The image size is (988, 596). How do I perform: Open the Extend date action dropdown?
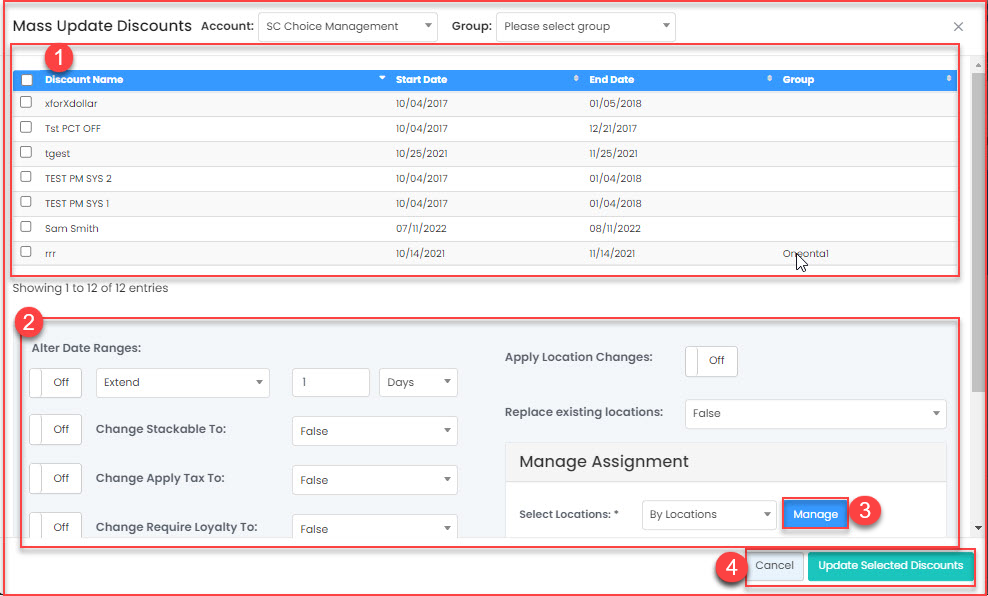183,382
